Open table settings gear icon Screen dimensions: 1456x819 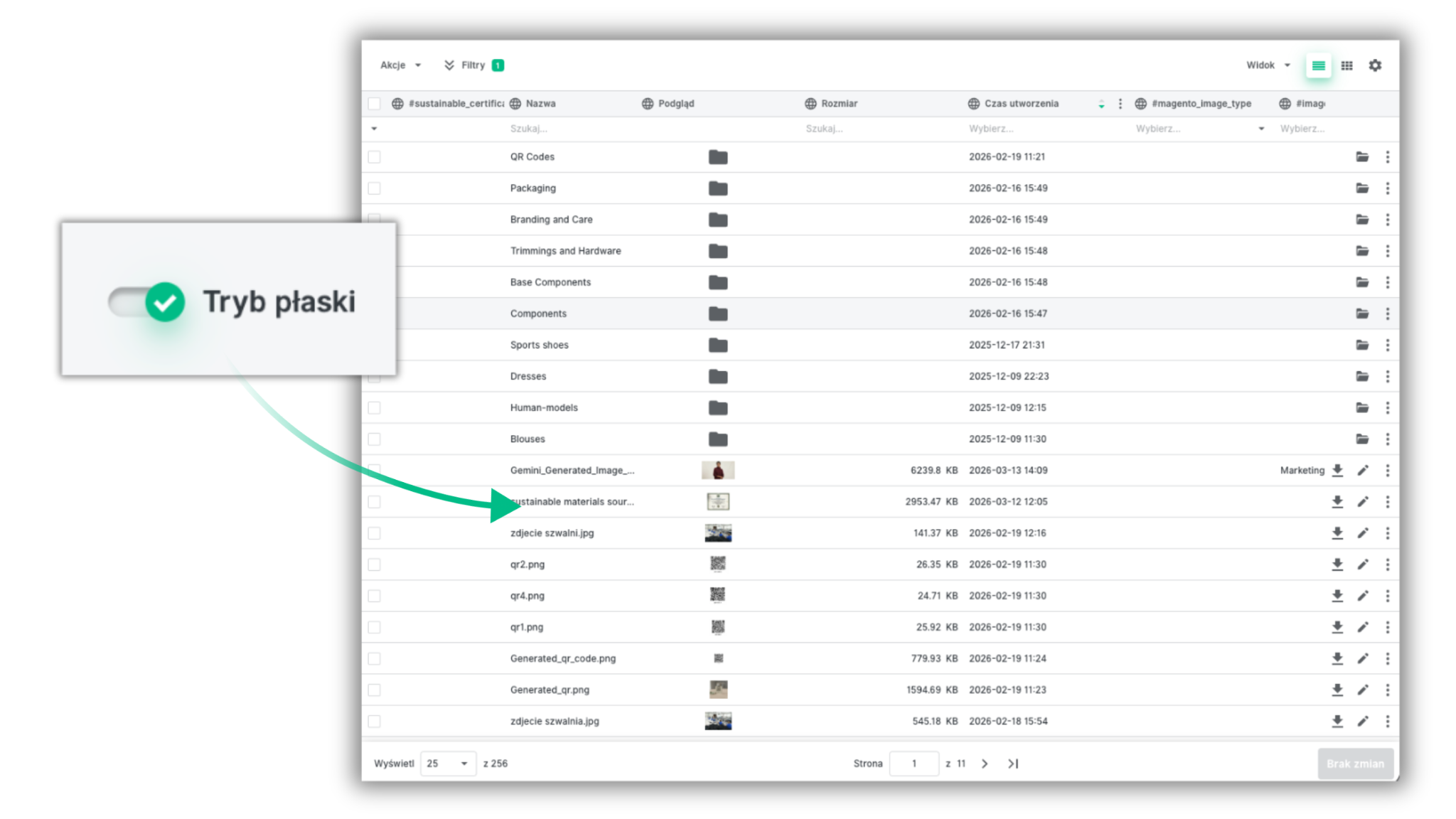[x=1375, y=65]
